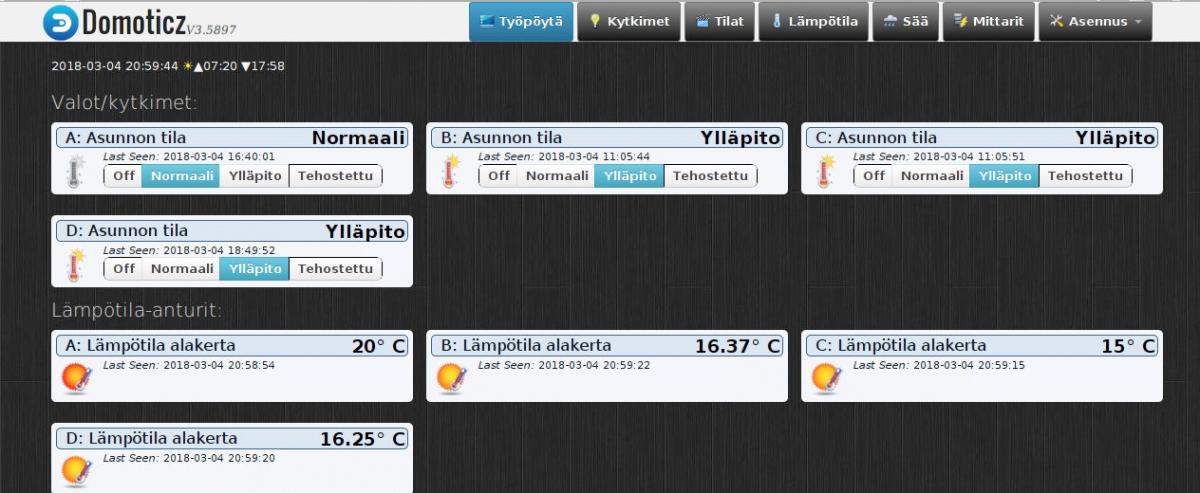Click sun icon in D: Lämpötila alakerta
Screen dimensions: 1200x493
[x=75, y=470]
